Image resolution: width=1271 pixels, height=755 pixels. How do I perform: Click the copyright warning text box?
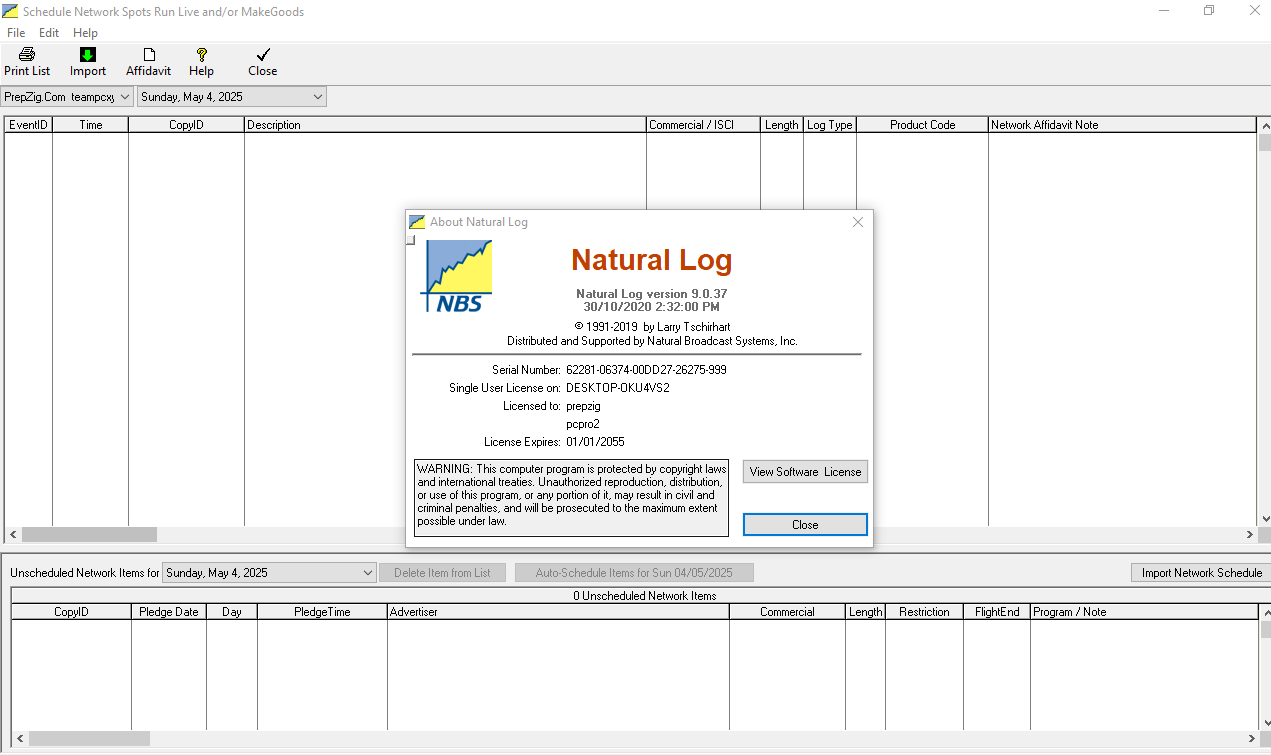(x=572, y=498)
